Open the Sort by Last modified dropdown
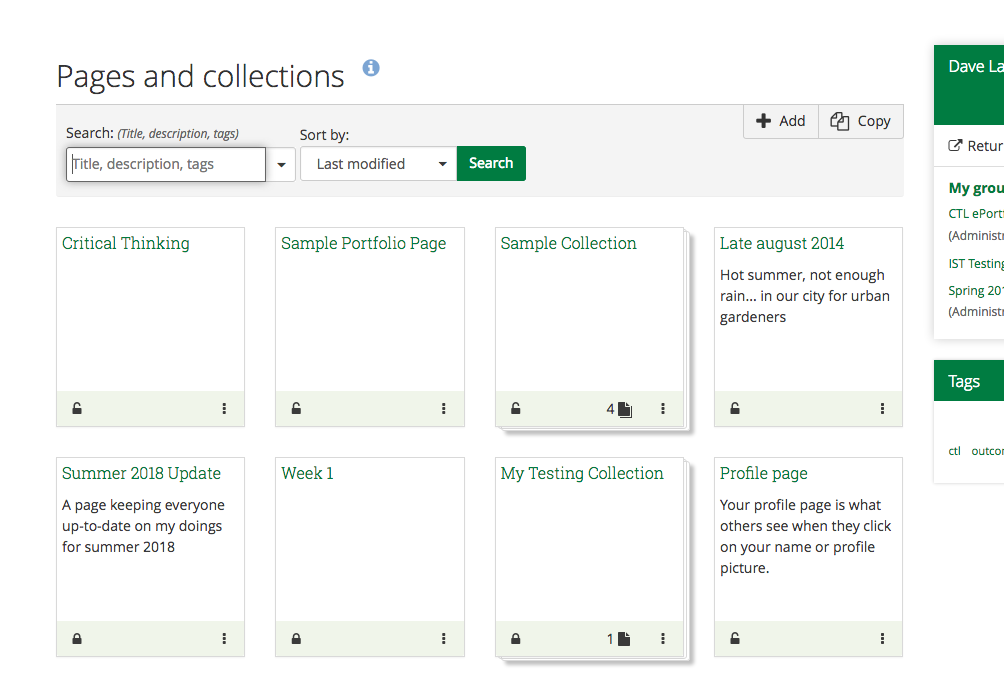Screen dimensions: 1004x683 point(378,164)
